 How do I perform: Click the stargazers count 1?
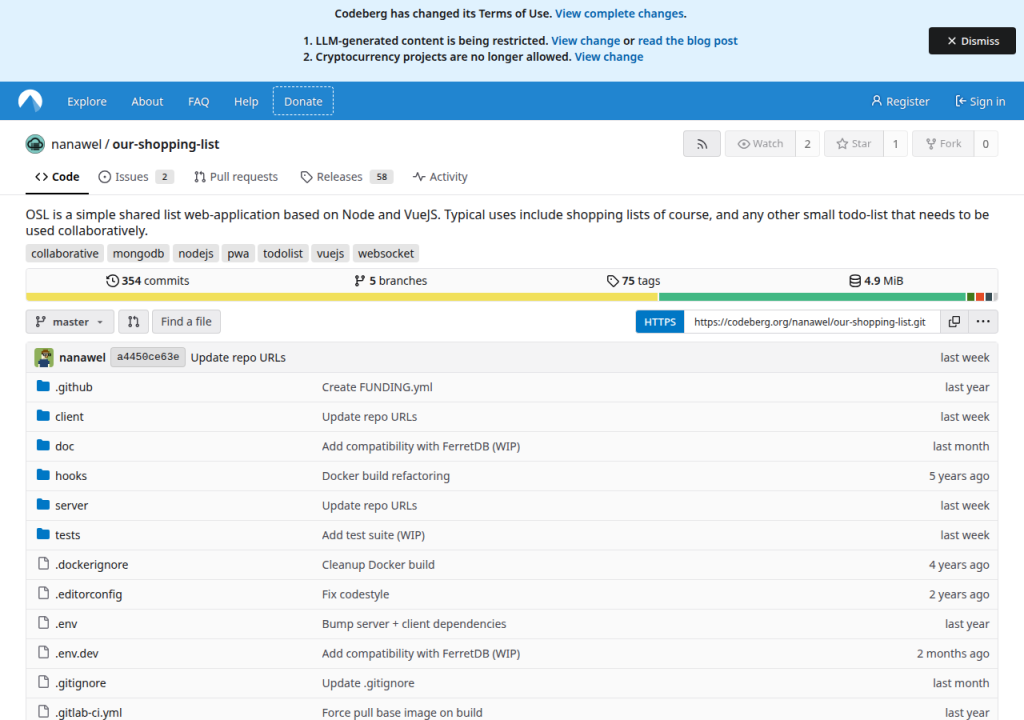point(895,144)
